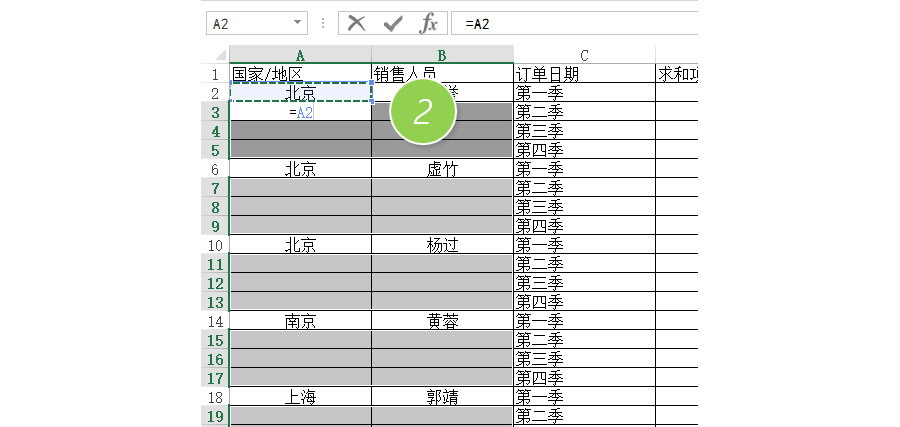
Task: Click cell C4 containing 第三季
Action: click(584, 131)
